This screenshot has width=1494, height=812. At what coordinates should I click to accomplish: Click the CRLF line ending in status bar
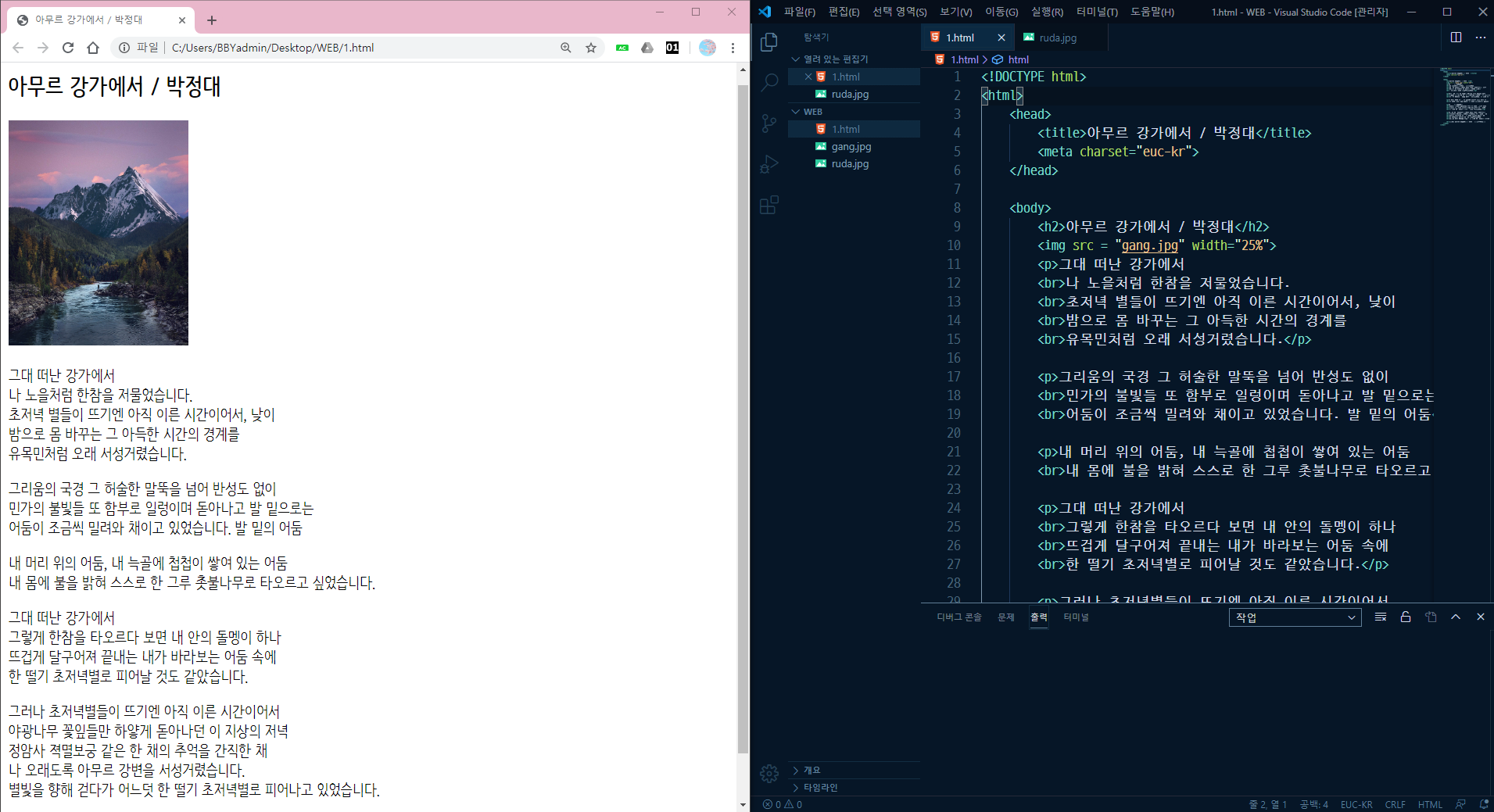click(1395, 804)
